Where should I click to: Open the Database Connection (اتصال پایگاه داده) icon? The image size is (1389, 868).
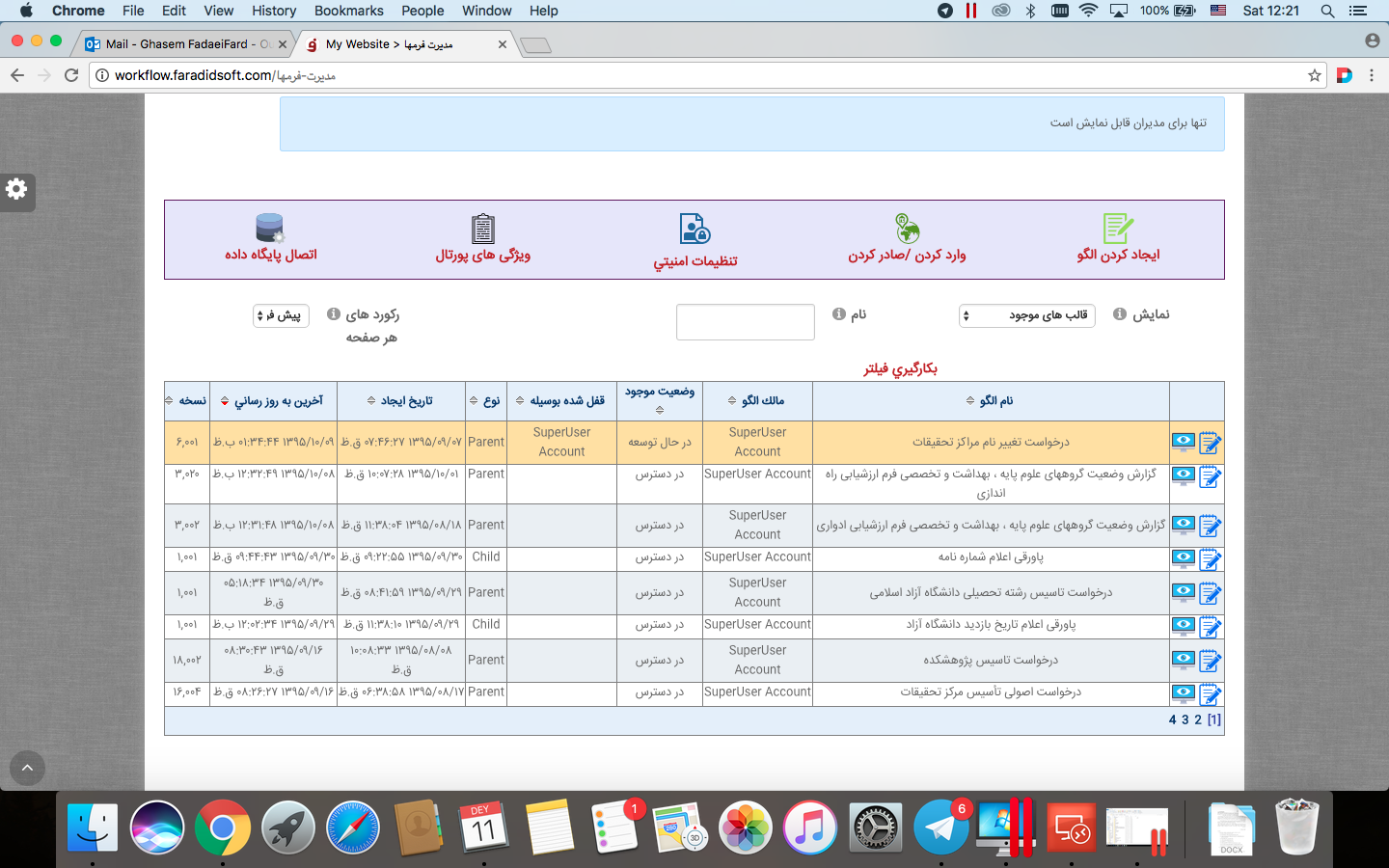point(270,230)
